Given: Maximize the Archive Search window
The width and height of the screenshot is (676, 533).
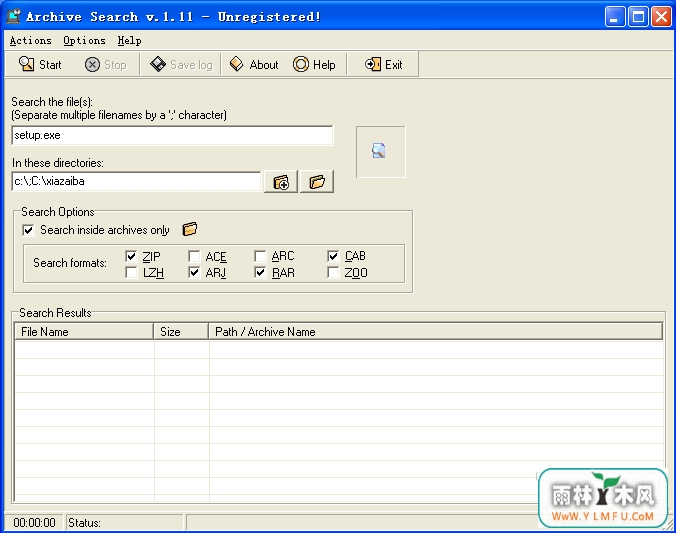Looking at the screenshot, I should (638, 17).
